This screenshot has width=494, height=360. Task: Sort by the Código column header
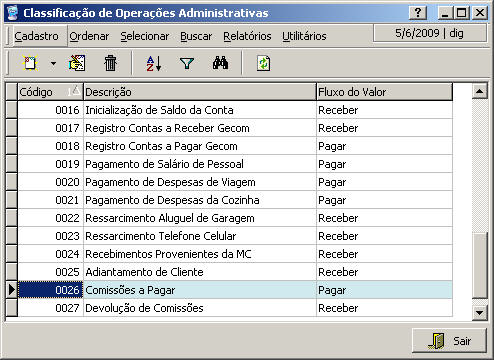[50, 92]
